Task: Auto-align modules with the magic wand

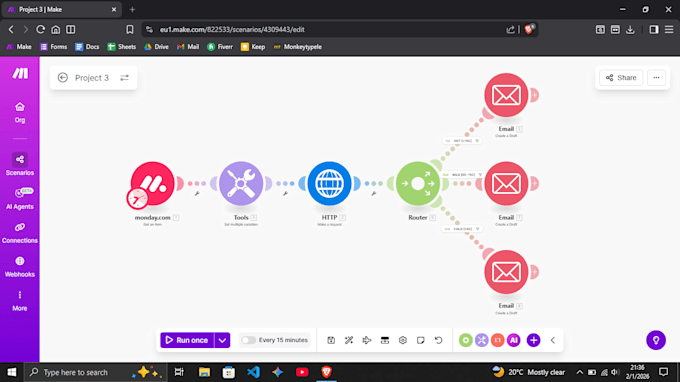Action: pos(349,340)
